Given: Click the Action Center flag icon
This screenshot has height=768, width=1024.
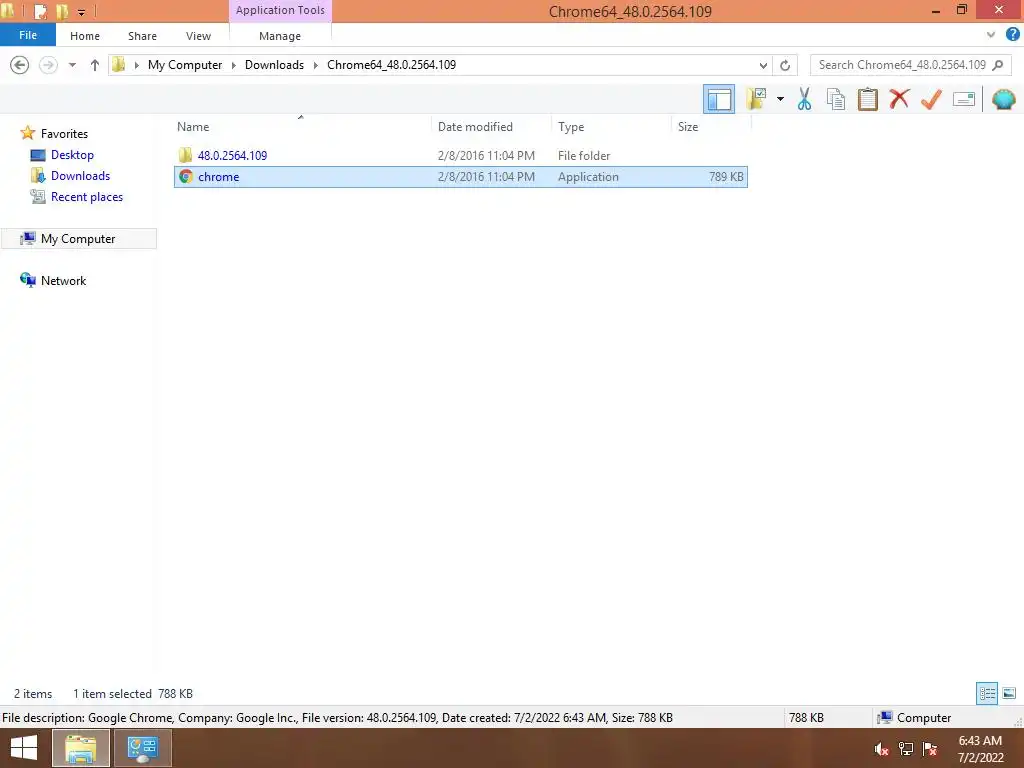Looking at the screenshot, I should coord(930,749).
